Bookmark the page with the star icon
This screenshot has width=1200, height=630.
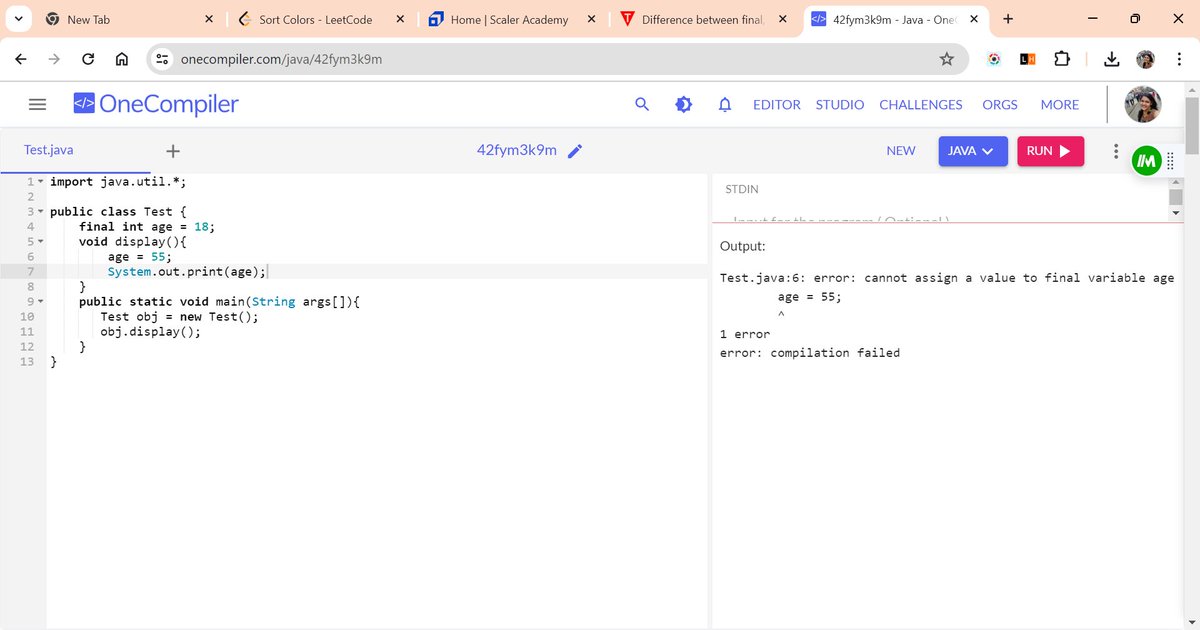[946, 59]
